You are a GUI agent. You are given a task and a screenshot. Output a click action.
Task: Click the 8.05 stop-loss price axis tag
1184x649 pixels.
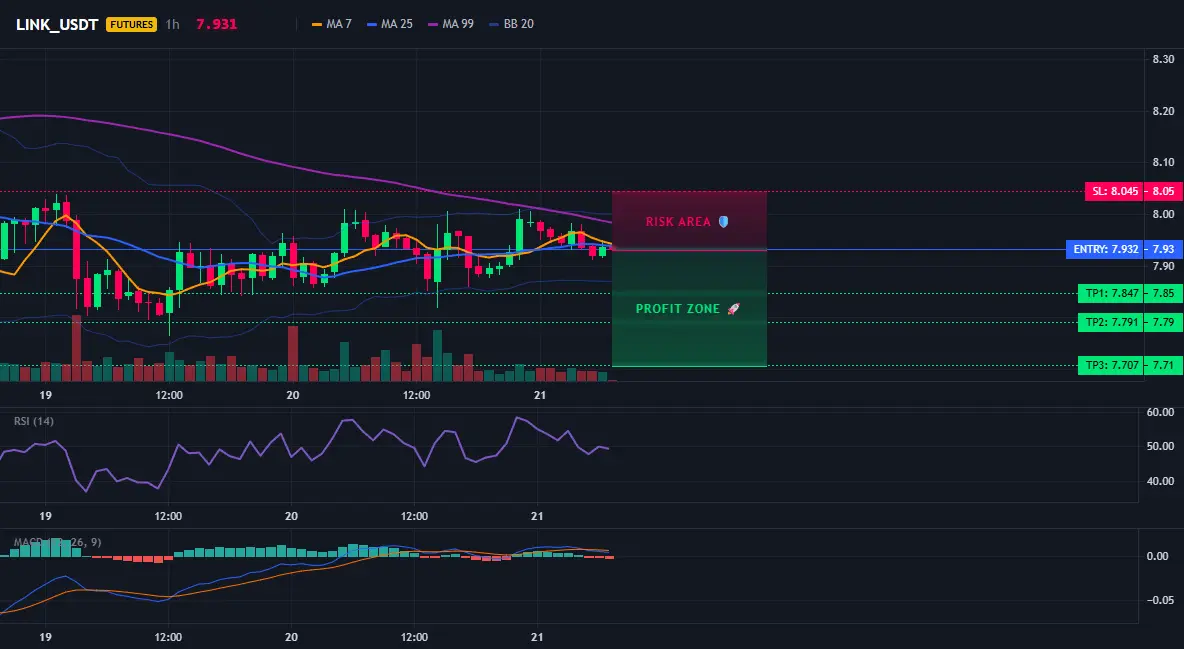(1164, 191)
